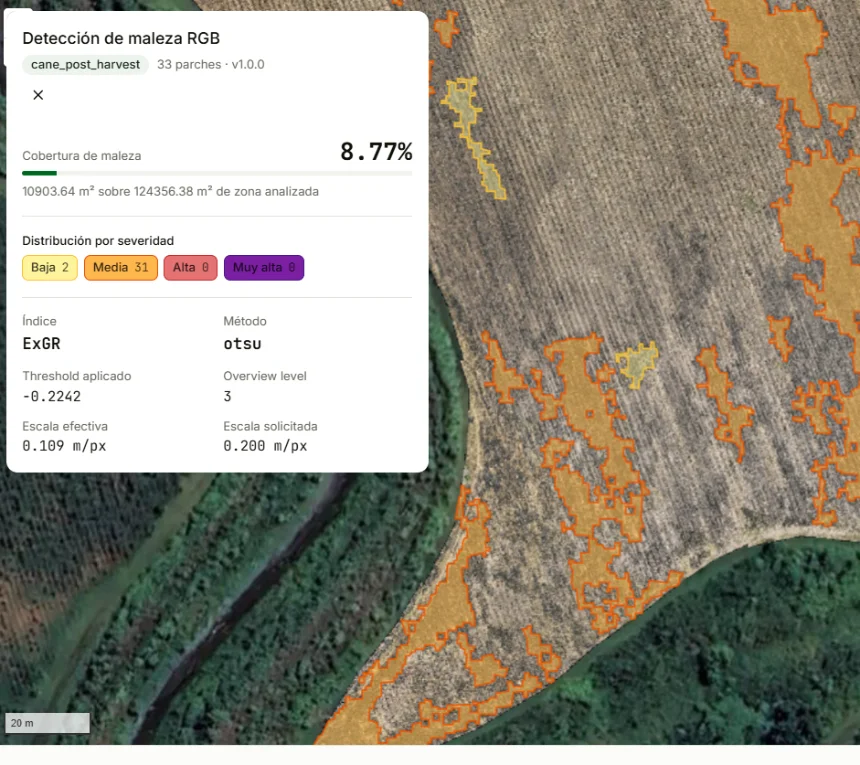Click the otsu method value

pos(242,344)
